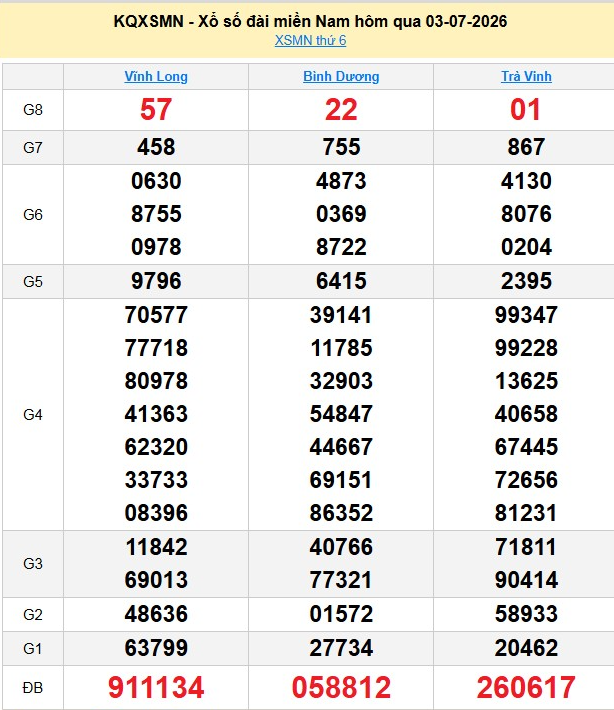Click the G2 row label

[x=33, y=615]
